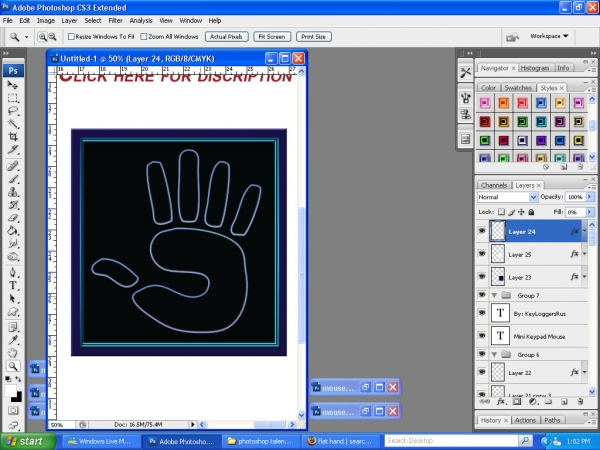
Task: Select the Paint Bucket tool
Action: 13,231
